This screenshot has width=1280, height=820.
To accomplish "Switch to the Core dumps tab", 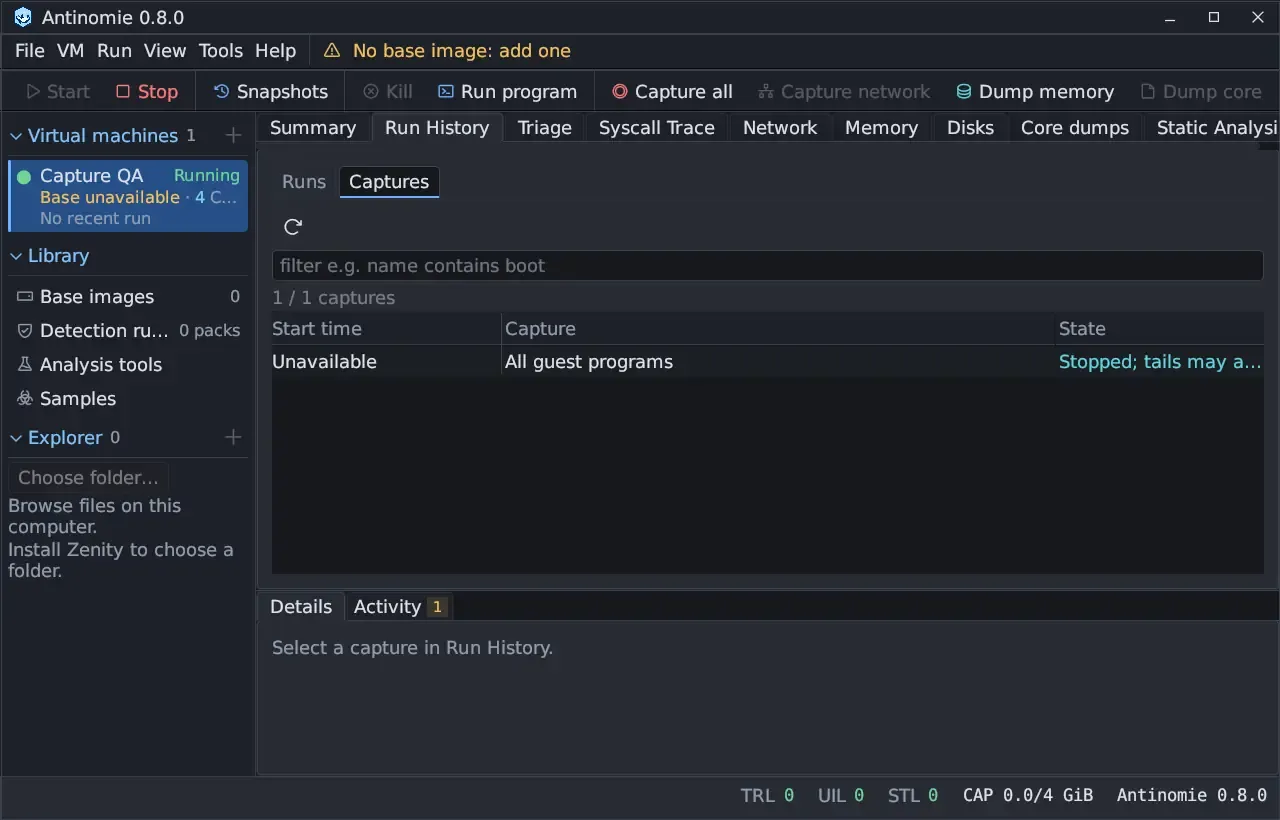I will tap(1075, 128).
